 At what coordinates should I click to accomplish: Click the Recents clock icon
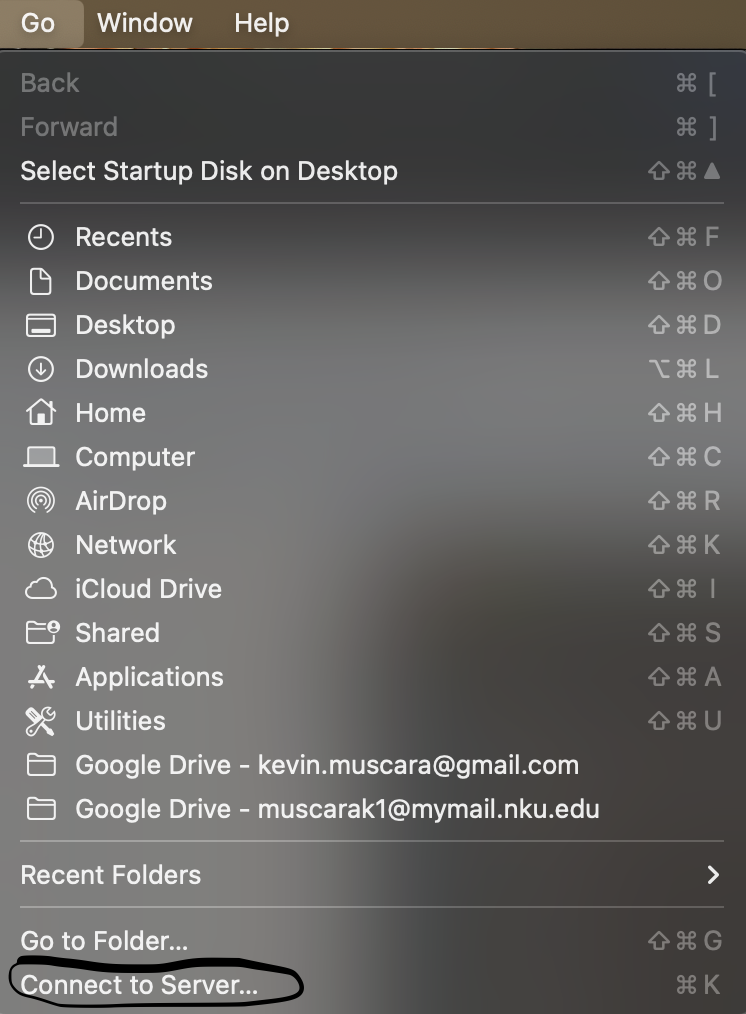[x=40, y=237]
